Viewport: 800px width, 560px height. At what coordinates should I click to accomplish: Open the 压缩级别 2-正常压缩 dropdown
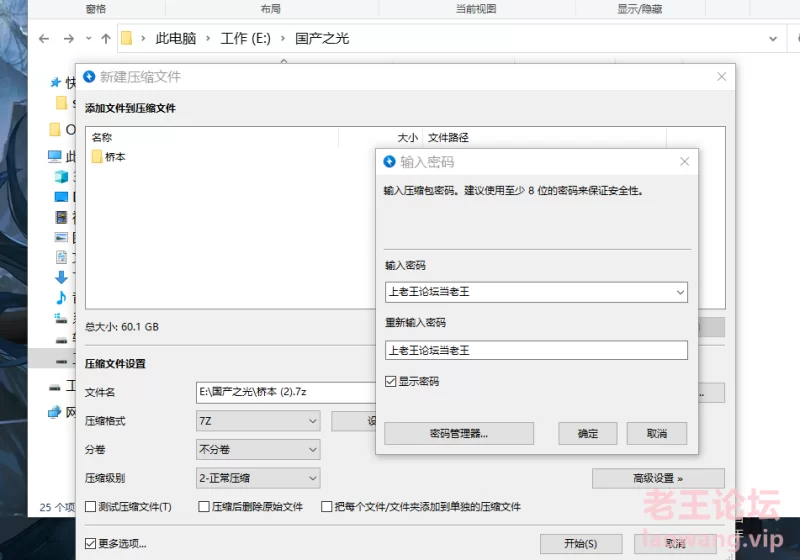pos(258,478)
